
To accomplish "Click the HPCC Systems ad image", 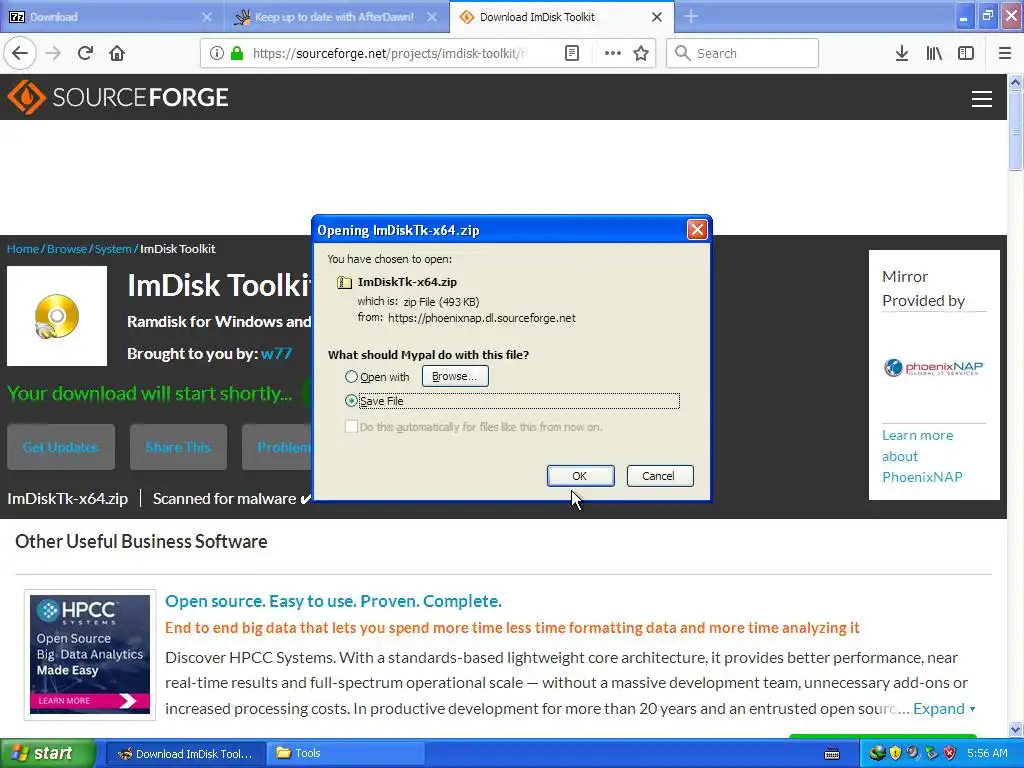I will click(90, 654).
